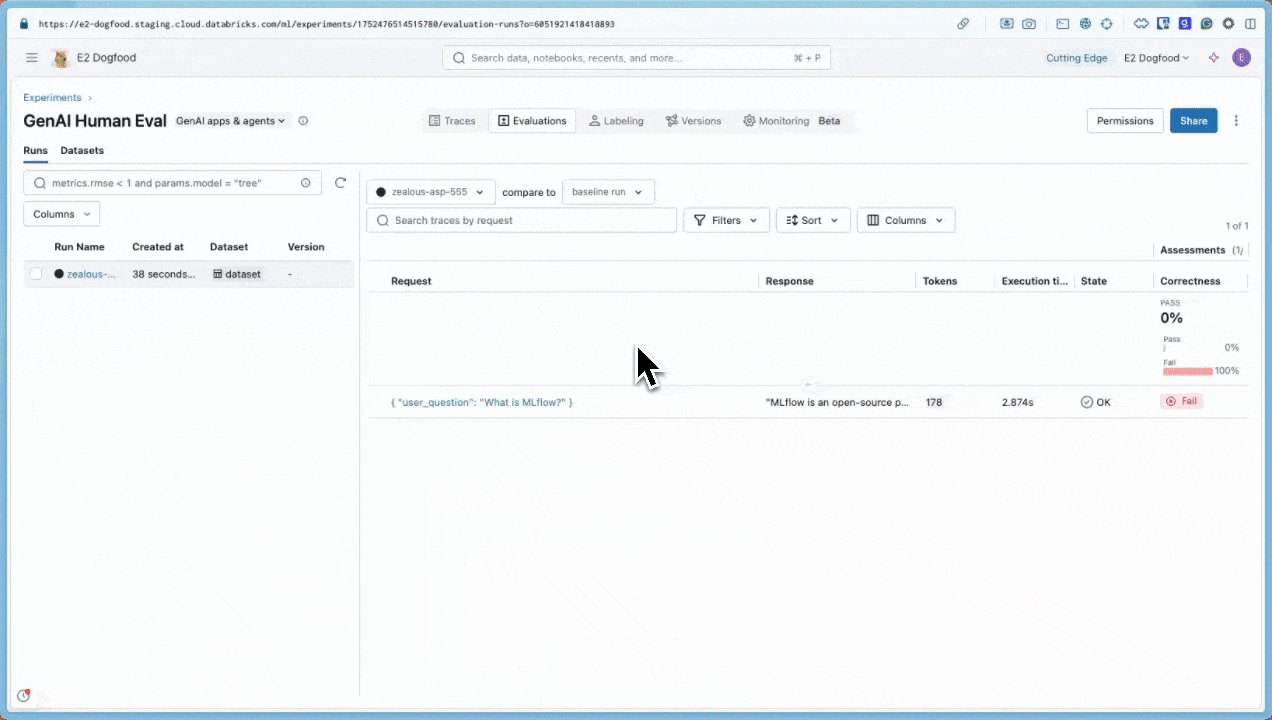Toggle the browser side panel icon
This screenshot has width=1272, height=720.
[x=1251, y=23]
